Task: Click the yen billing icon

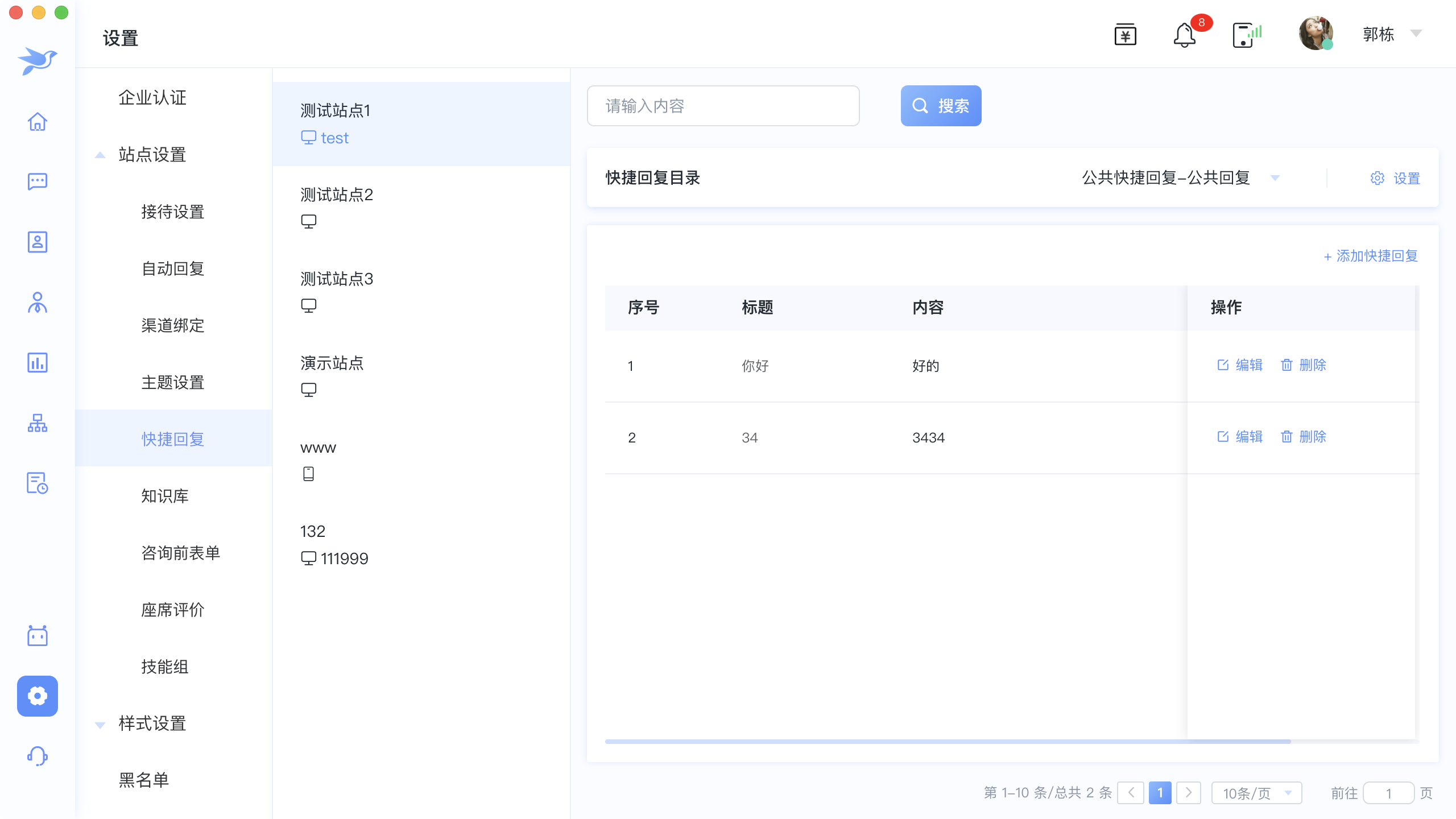Action: coord(1125,35)
